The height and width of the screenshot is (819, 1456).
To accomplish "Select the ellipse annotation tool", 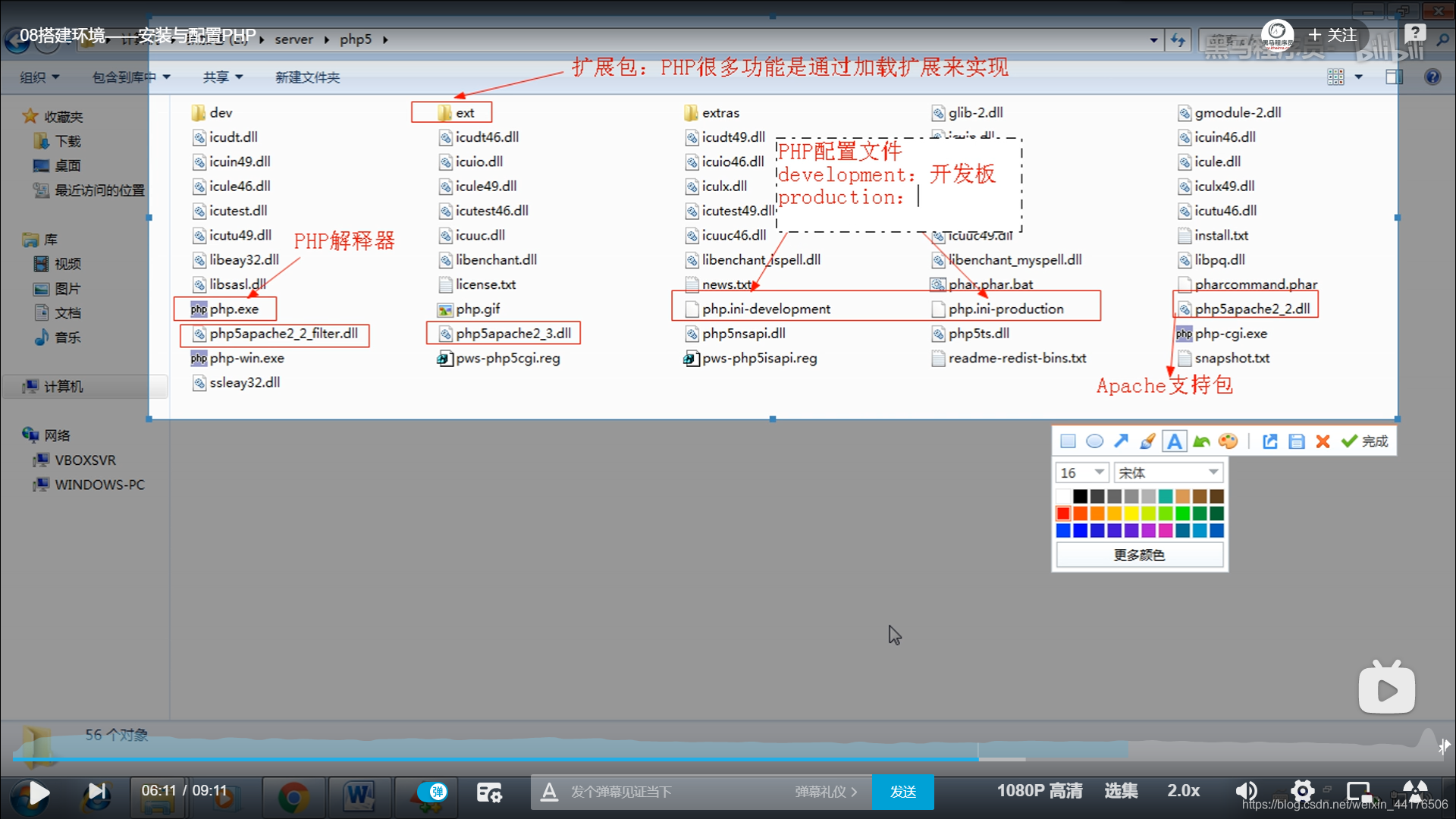I will coord(1094,441).
